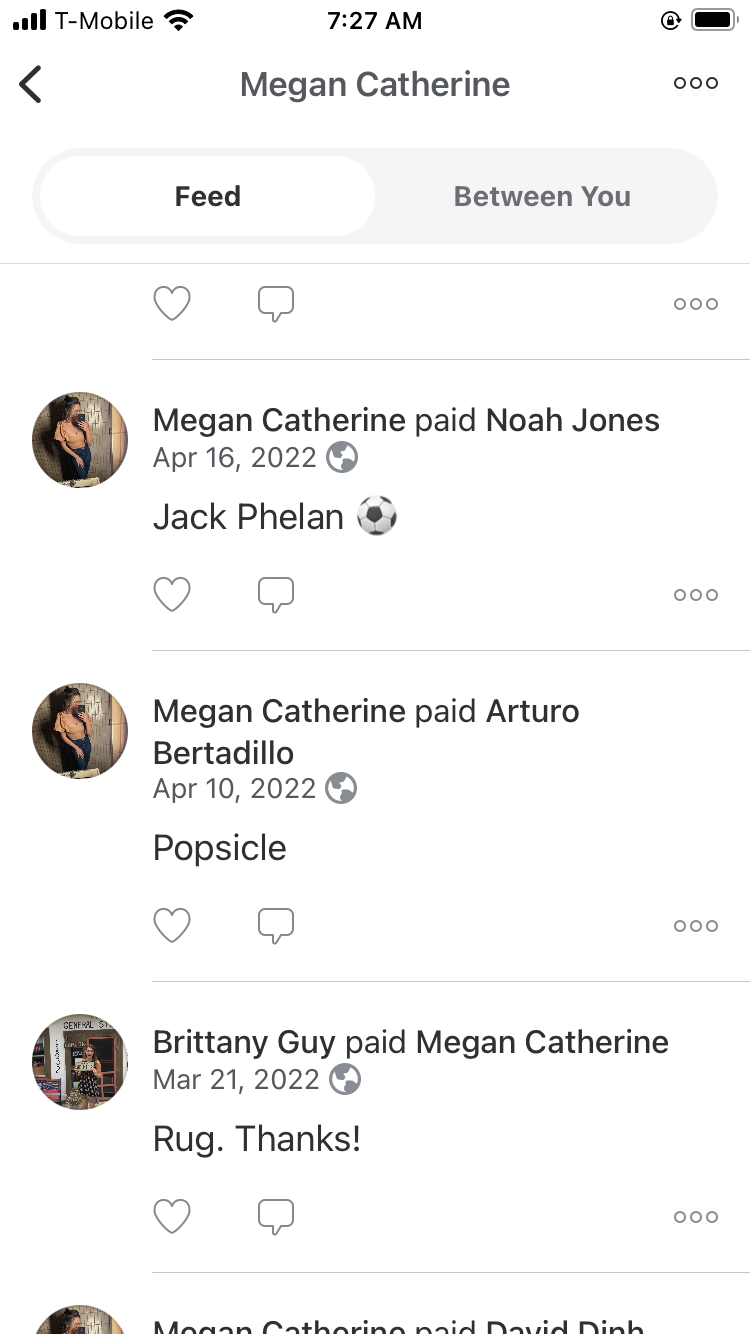Like the Popsicle payment
Screen dimensions: 750x1334
tap(172, 926)
